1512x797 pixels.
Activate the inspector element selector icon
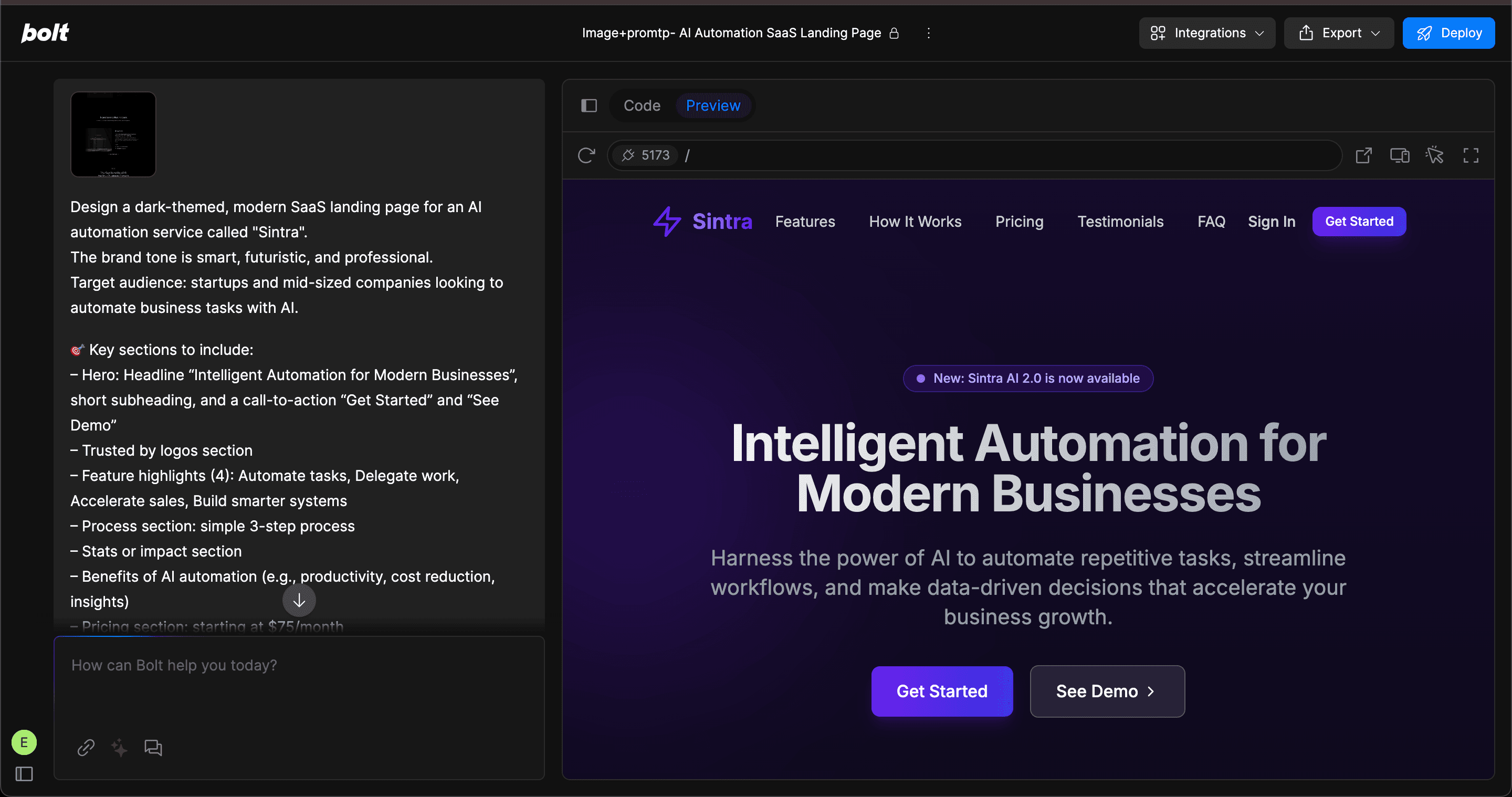pos(1434,155)
